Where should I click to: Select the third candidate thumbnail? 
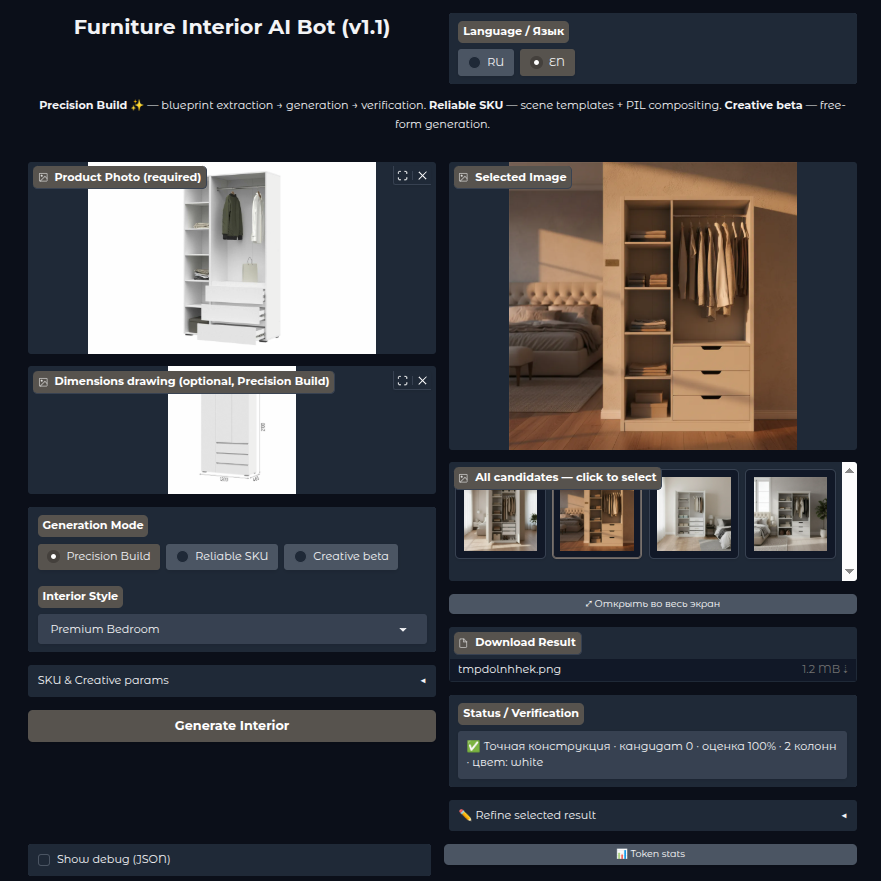click(x=693, y=514)
